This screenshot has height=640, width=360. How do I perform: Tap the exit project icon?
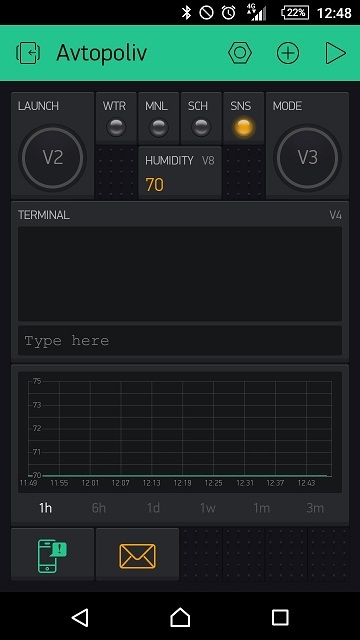(28, 53)
